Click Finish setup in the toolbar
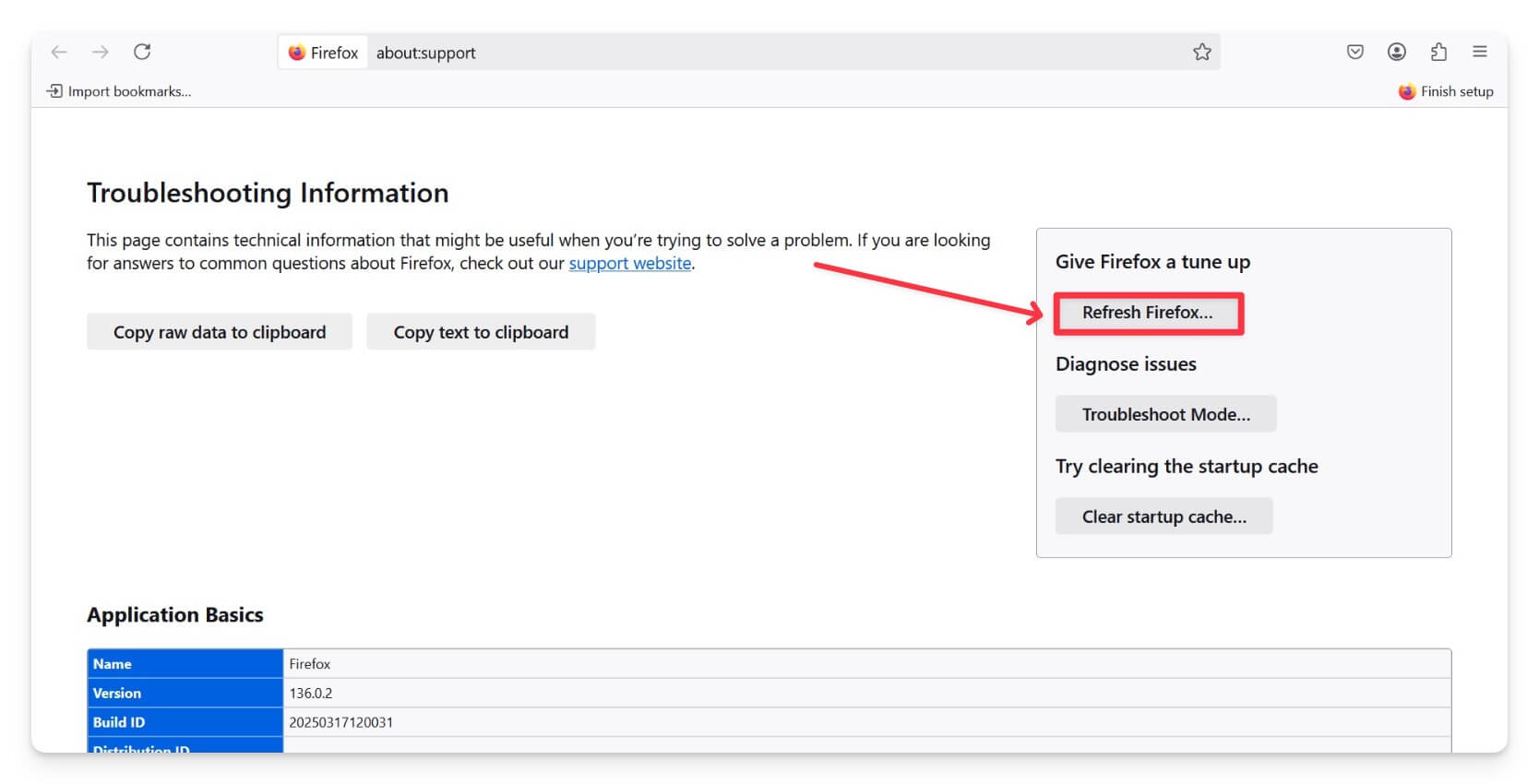The height and width of the screenshot is (784, 1539). coord(1446,91)
